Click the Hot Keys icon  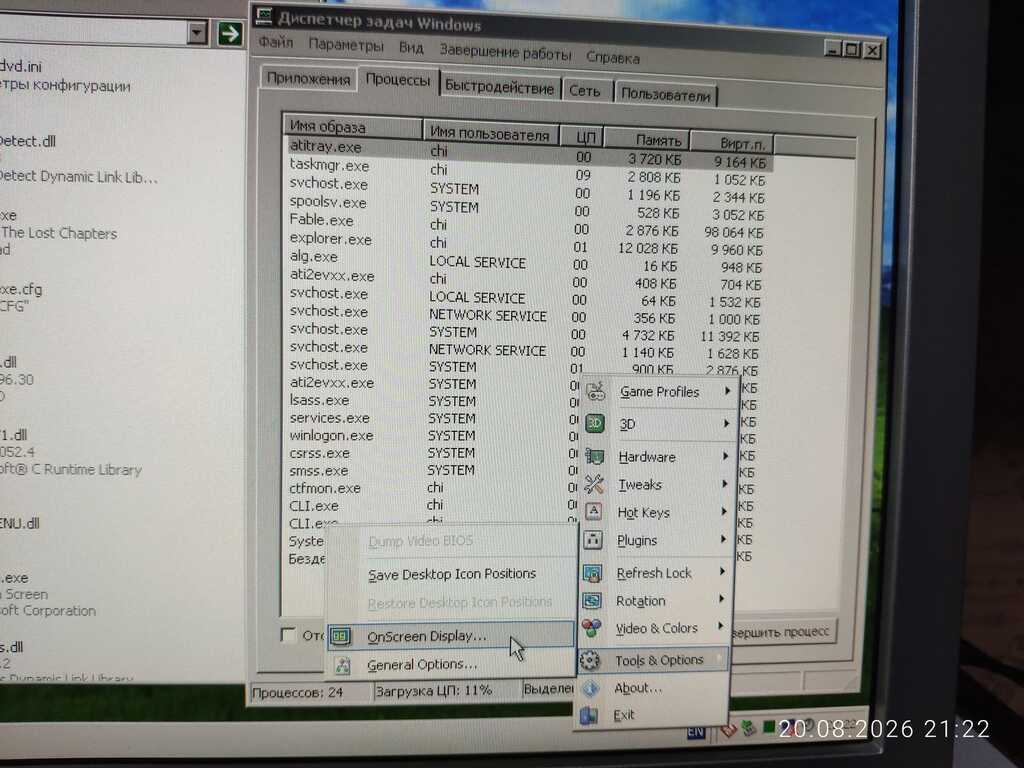point(593,511)
